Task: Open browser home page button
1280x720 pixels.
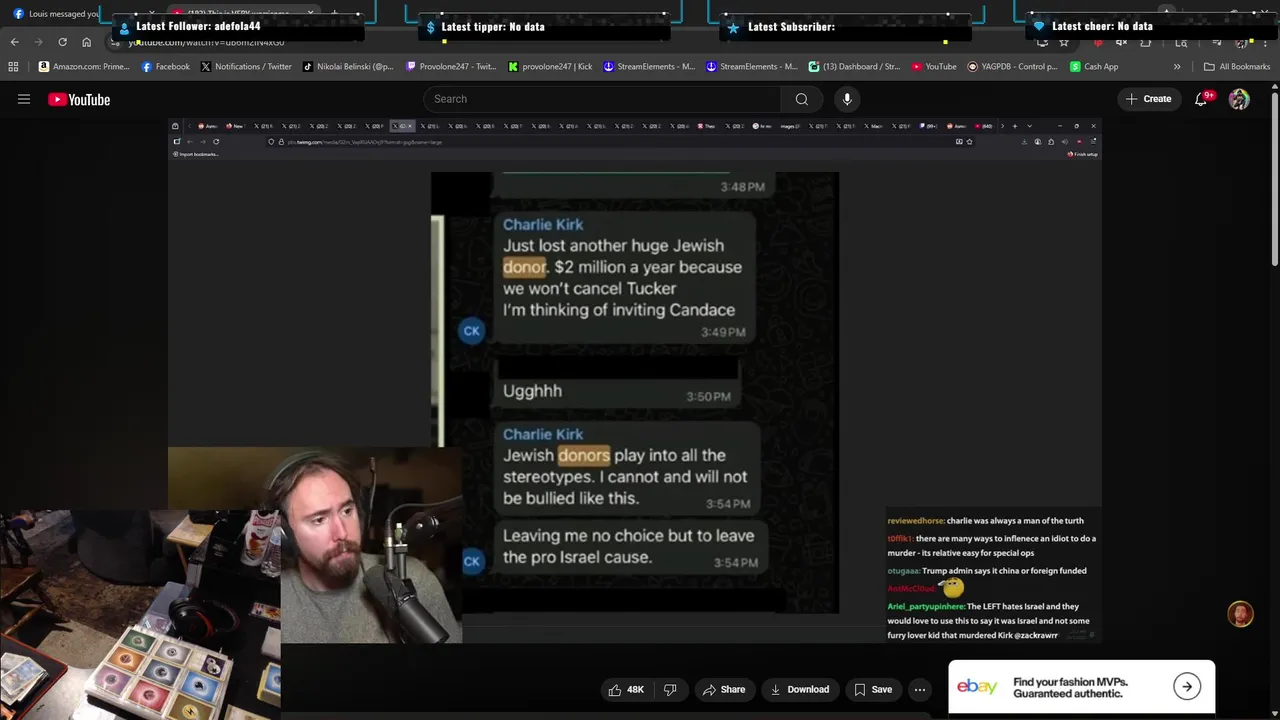Action: pyautogui.click(x=86, y=42)
